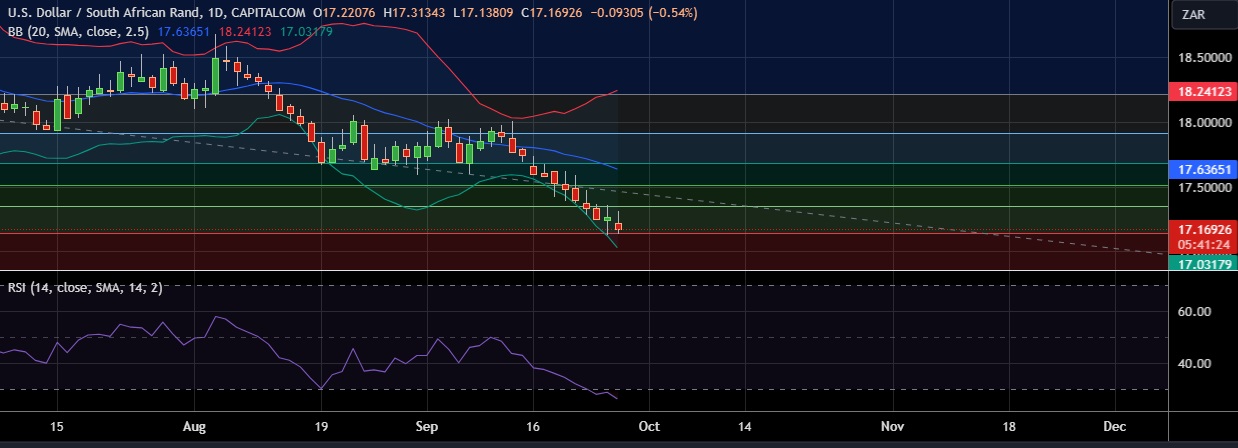Click the current price 17.16926 axis label
This screenshot has width=1238, height=448.
click(1201, 229)
